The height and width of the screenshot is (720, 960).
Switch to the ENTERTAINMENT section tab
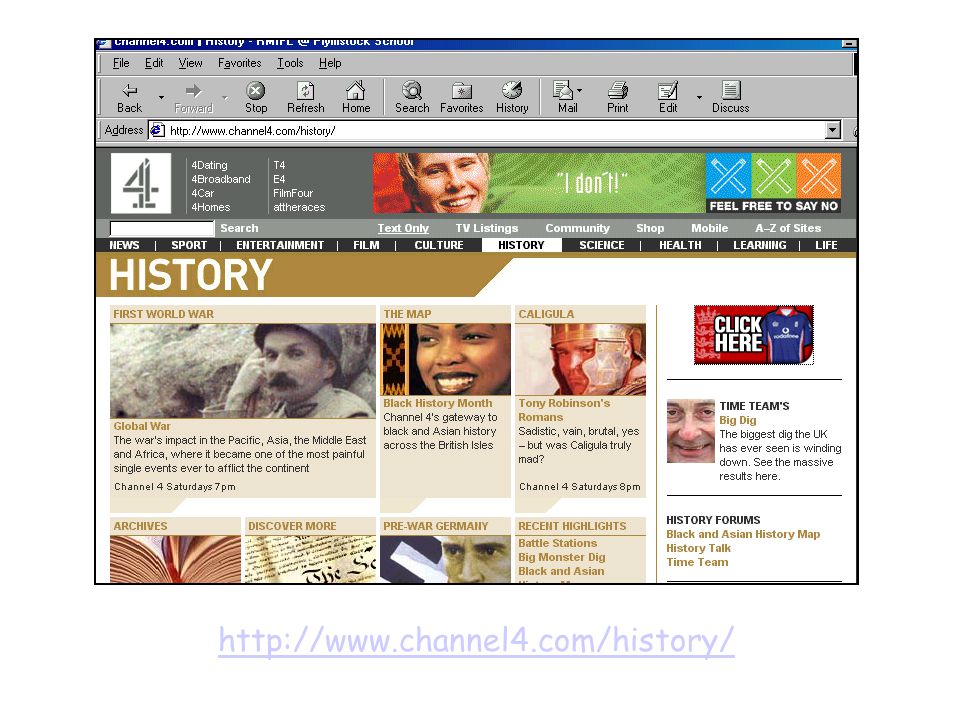280,245
